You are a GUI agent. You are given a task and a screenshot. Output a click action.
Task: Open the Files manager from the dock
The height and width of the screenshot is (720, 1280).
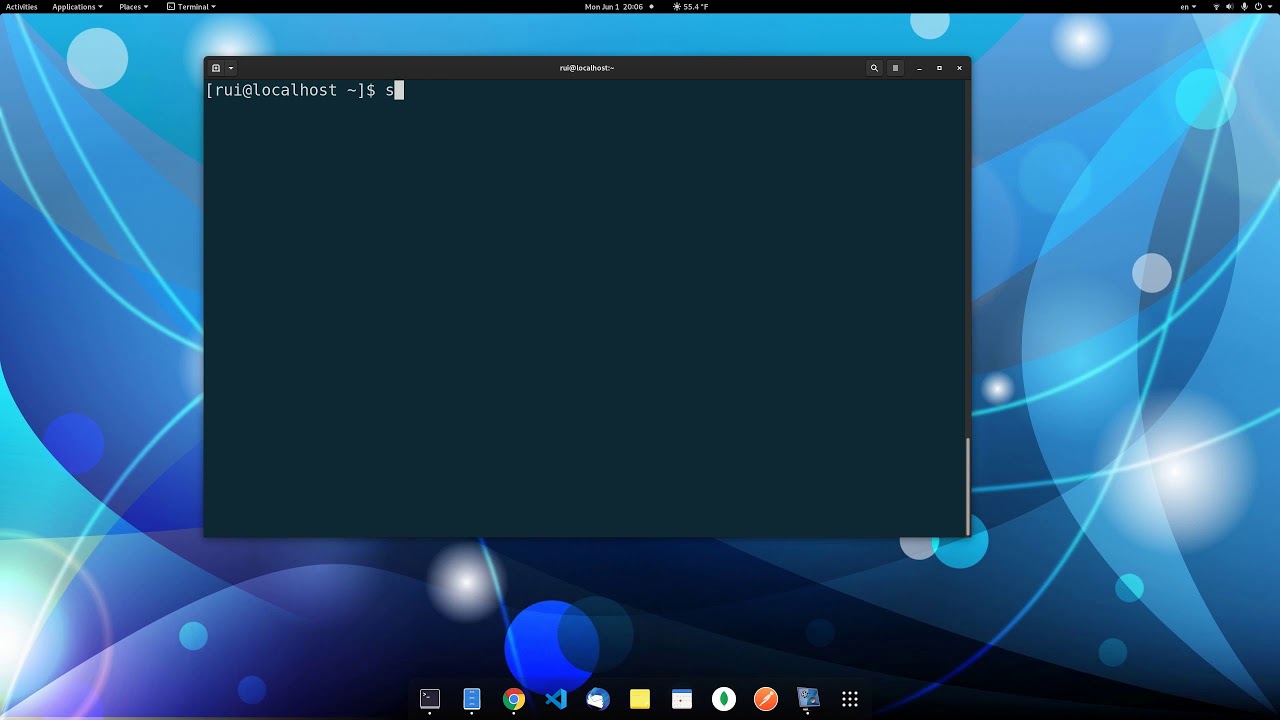coord(472,698)
